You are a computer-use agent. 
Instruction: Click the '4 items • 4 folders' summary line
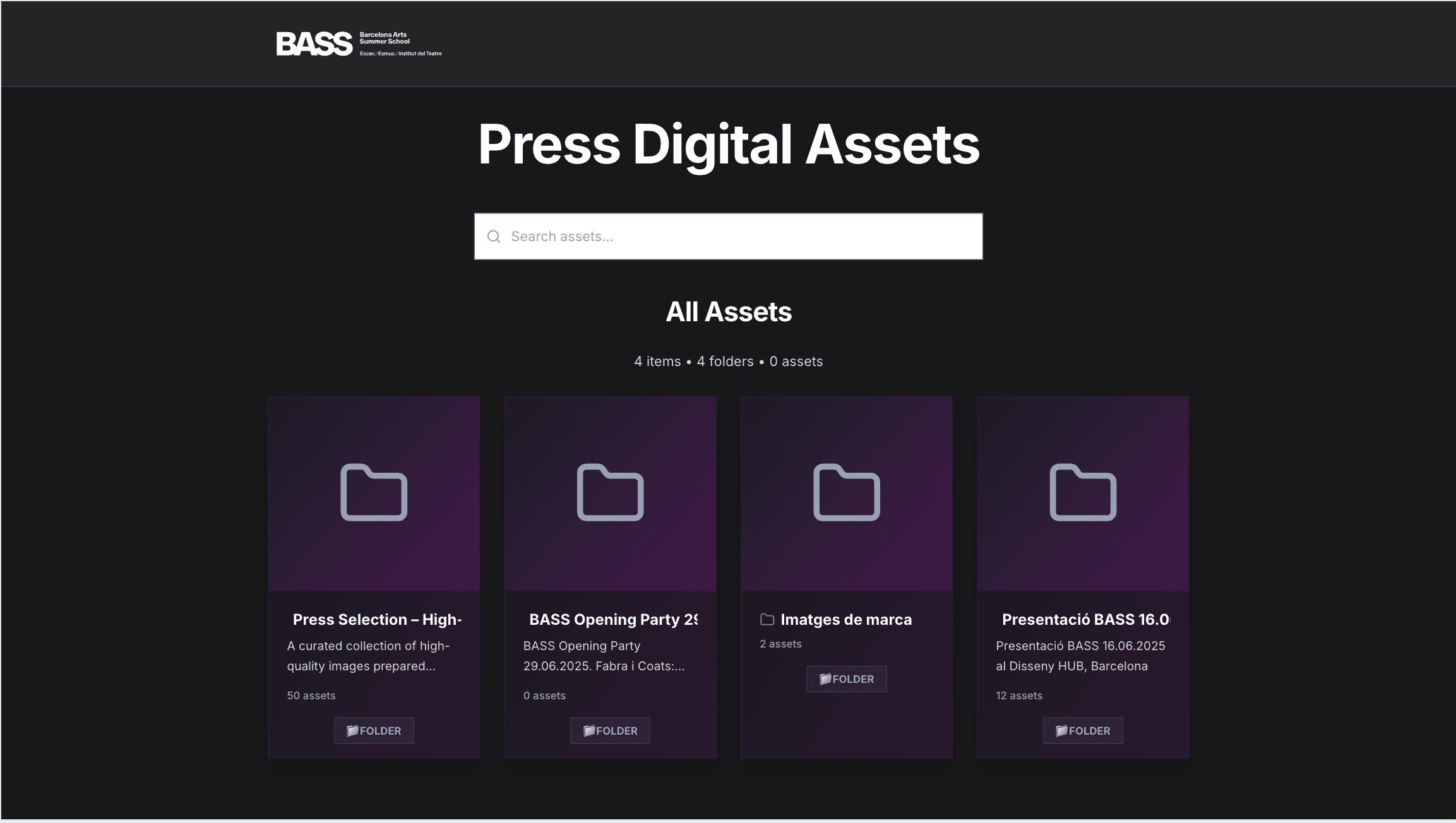point(728,362)
